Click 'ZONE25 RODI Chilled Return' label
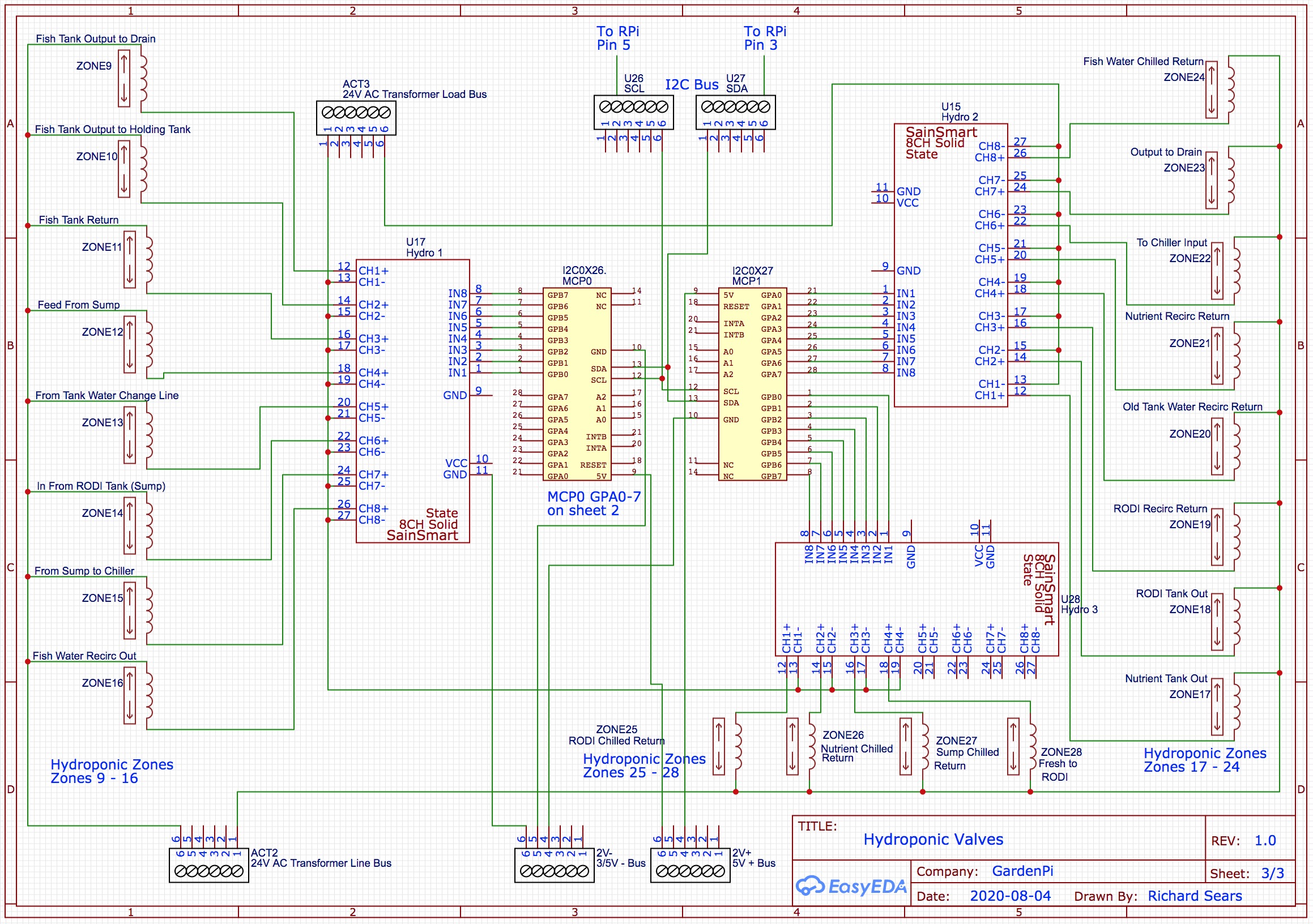This screenshot has height=924, width=1313. (x=616, y=735)
